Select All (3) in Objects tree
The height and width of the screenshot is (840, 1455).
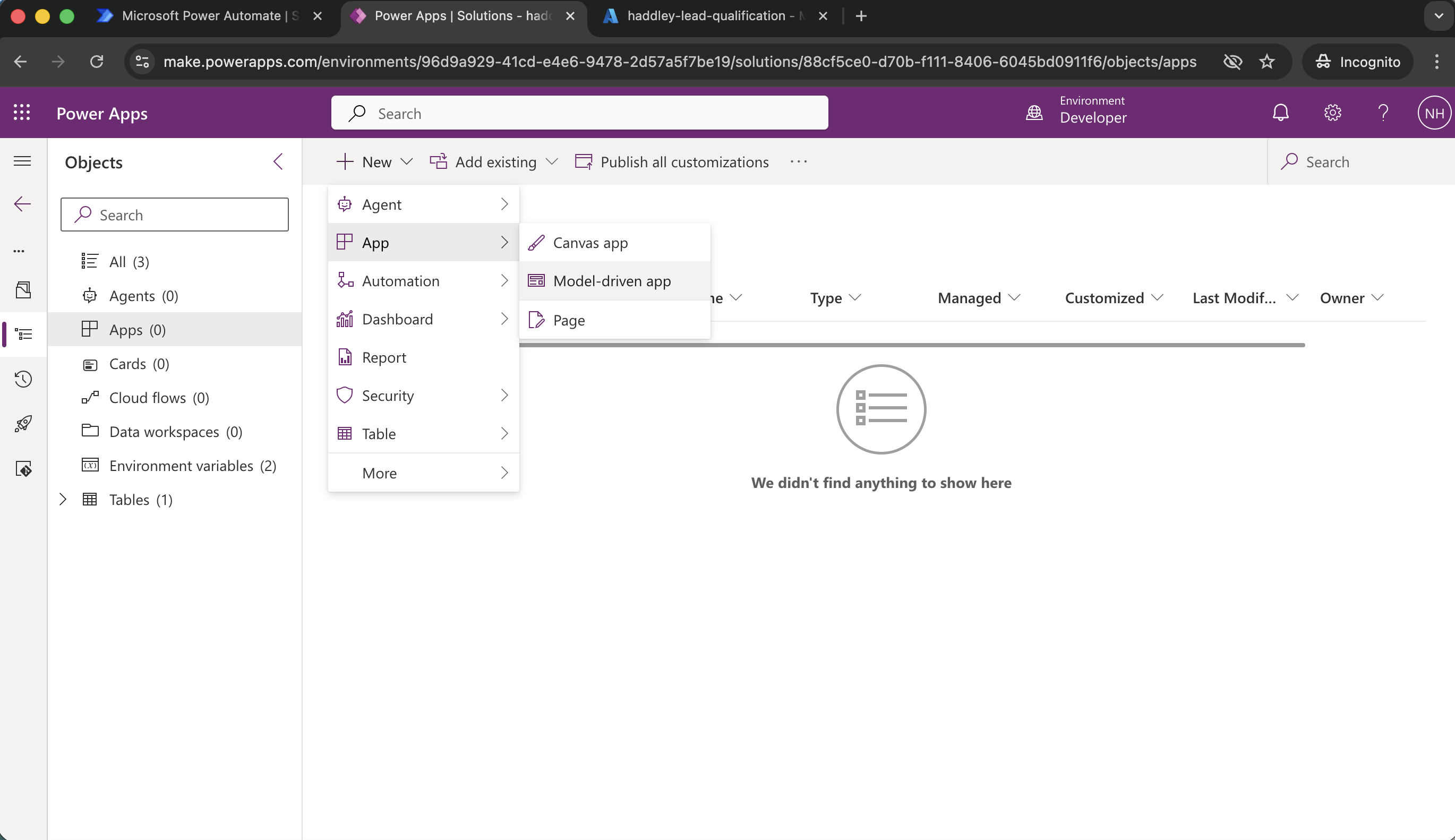click(174, 262)
